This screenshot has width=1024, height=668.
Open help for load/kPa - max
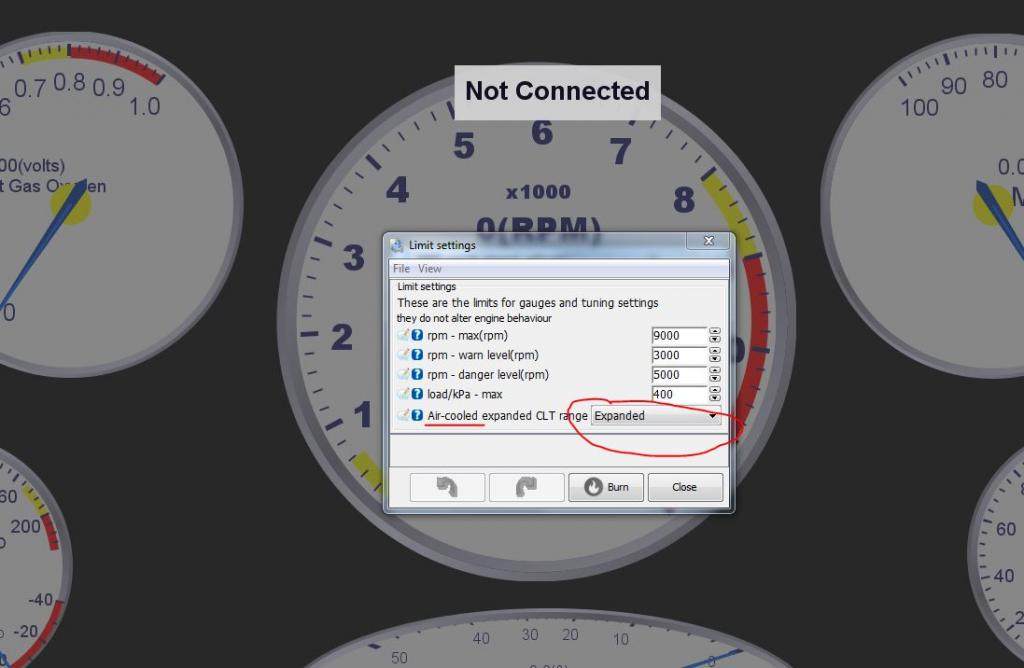[x=417, y=394]
